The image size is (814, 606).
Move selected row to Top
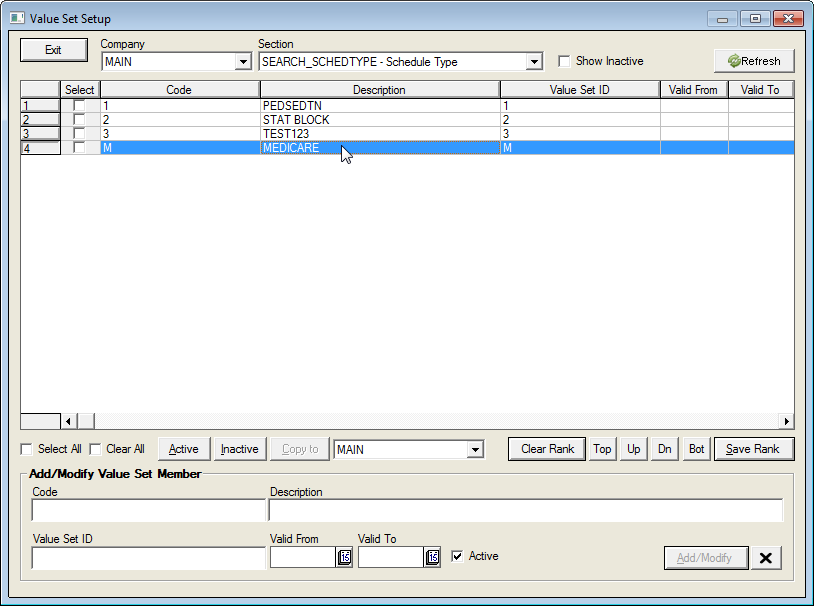(x=602, y=449)
